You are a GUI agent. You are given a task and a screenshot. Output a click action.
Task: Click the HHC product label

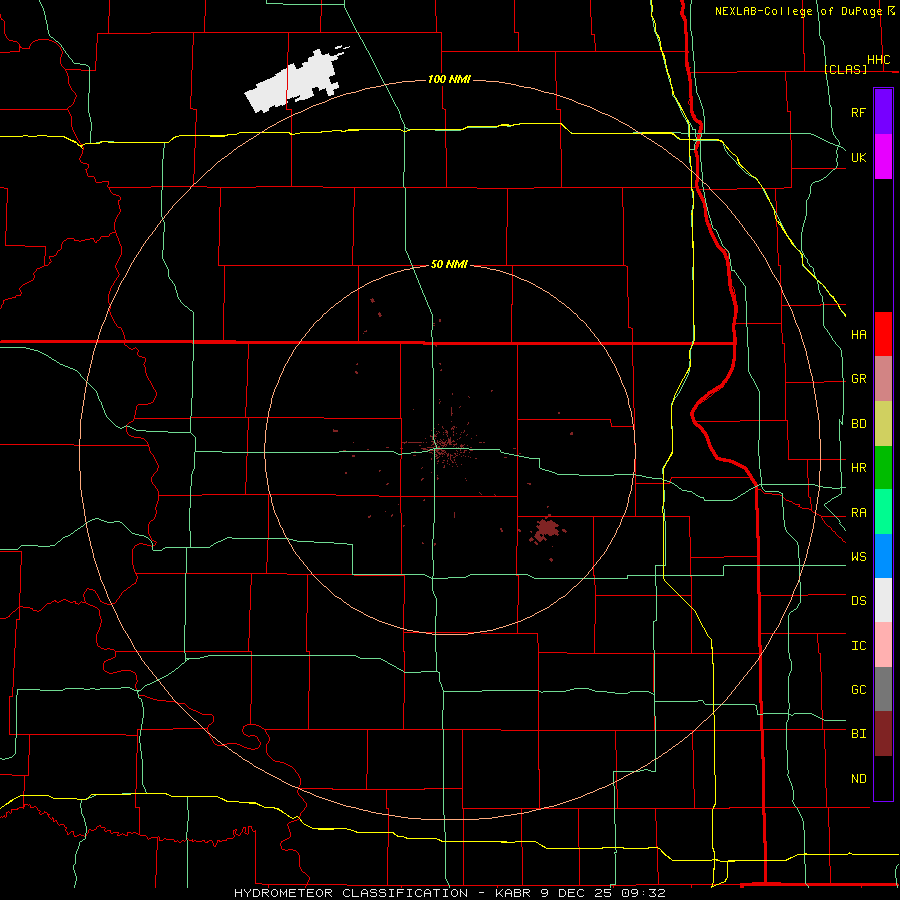878,60
